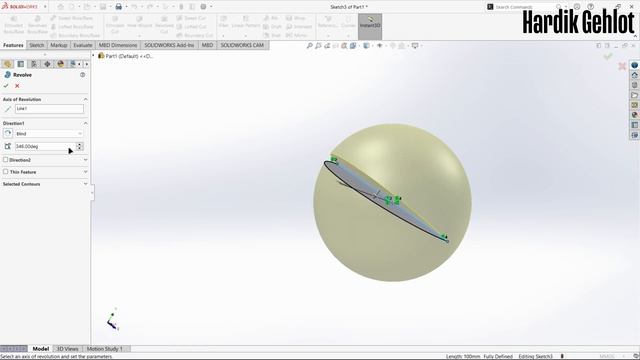Open the 3D Views bottom tab
This screenshot has height=360, width=640.
tap(67, 349)
